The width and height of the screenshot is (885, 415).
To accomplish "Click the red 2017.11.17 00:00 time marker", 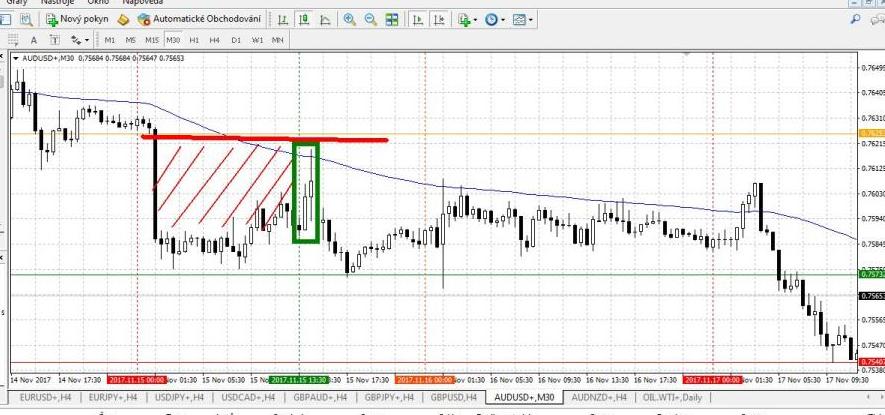I will [x=712, y=380].
